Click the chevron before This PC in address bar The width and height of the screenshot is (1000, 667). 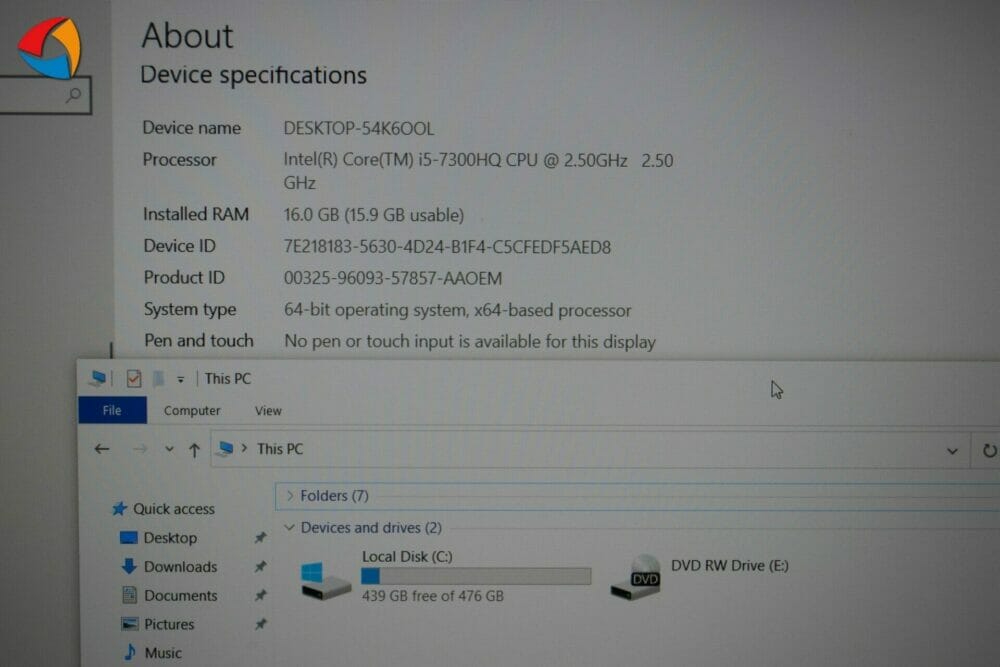point(244,448)
